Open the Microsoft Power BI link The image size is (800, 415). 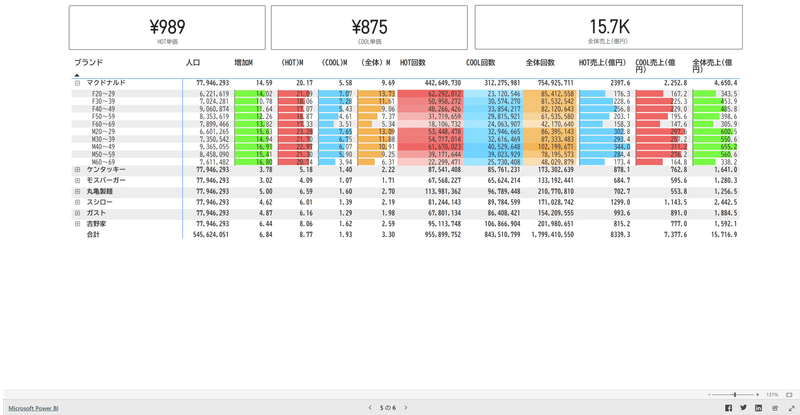coord(33,408)
